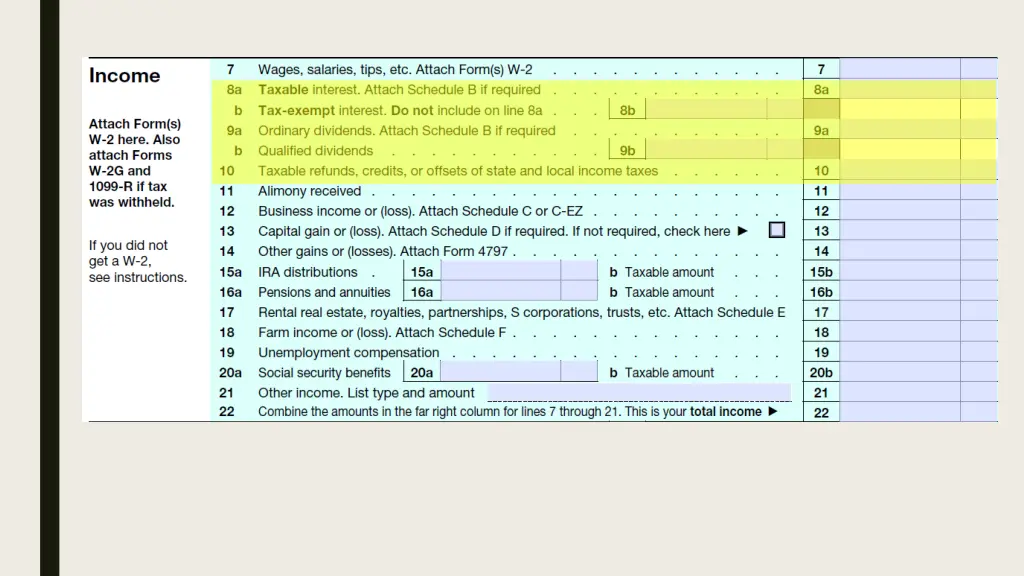Click the 16b taxable amount field
Screen dimensions: 1024x576
pyautogui.click(x=899, y=292)
